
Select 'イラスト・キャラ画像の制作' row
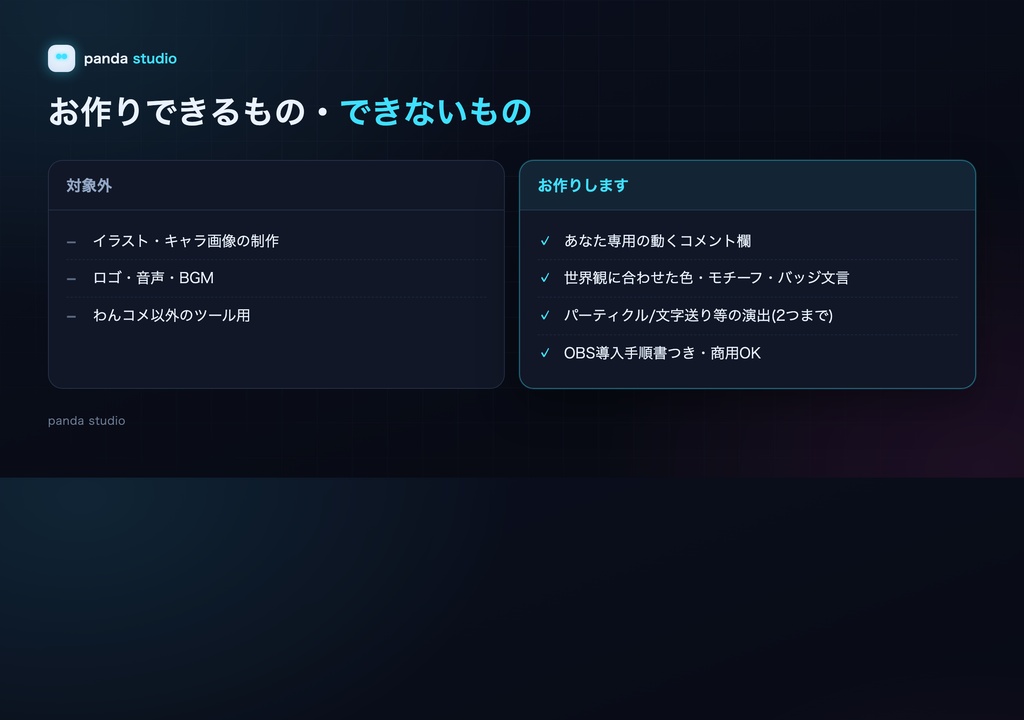click(x=276, y=241)
